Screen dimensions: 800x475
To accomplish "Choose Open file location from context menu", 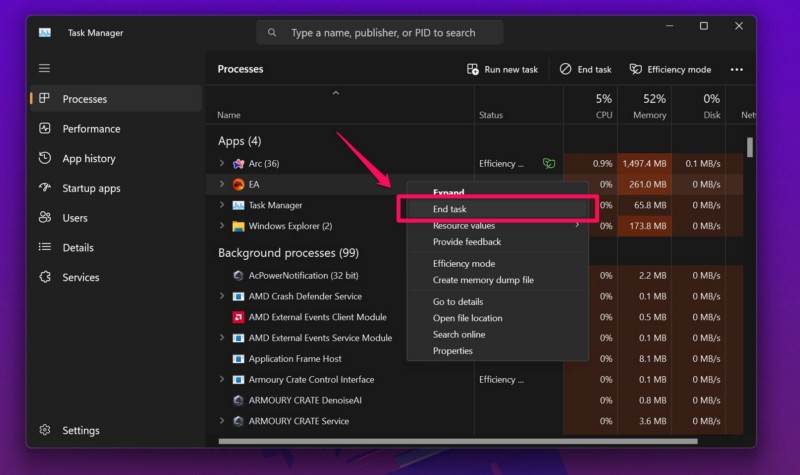I will click(x=467, y=318).
